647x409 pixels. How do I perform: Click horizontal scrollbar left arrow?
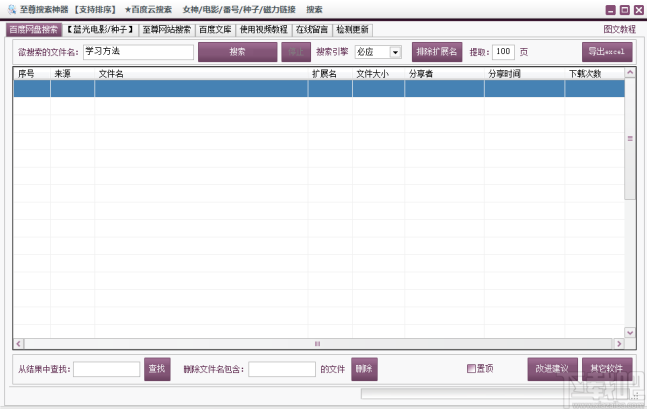point(18,343)
